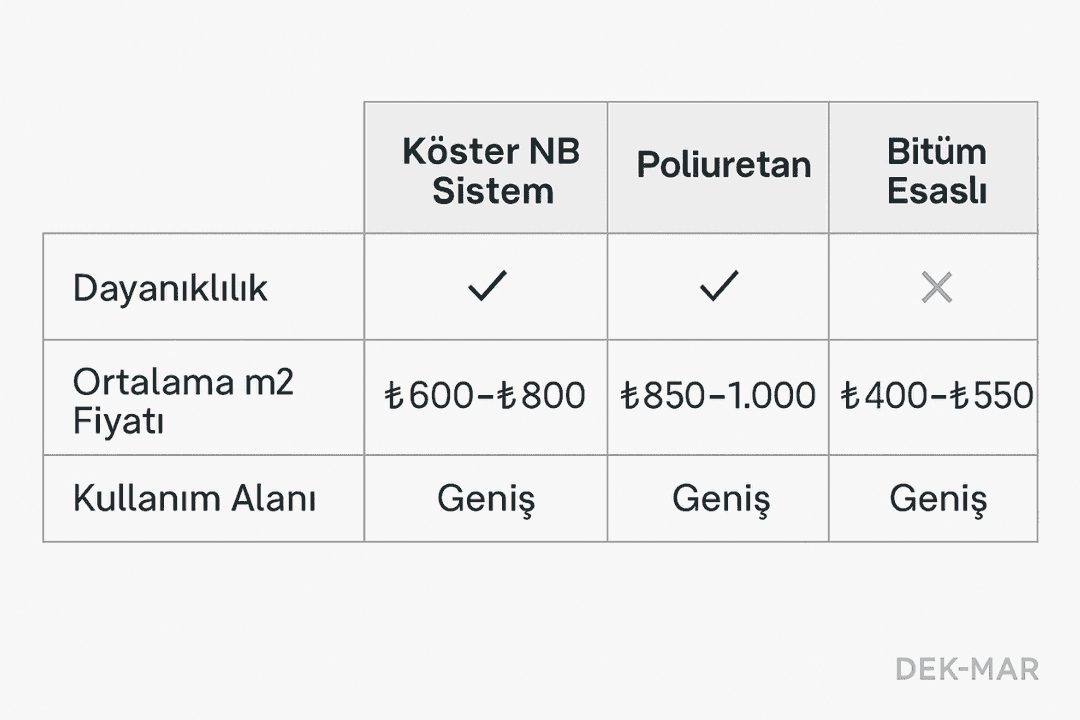Screen dimensions: 1080x720
Task: Select the Bitüm Esaslı column header
Action: pyautogui.click(x=936, y=170)
